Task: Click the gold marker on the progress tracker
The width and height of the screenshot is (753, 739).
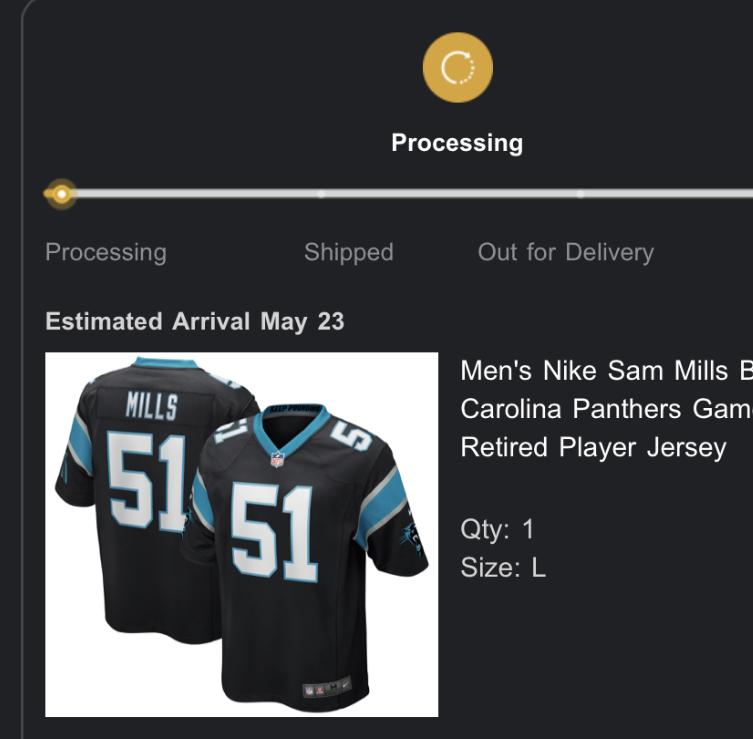Action: (62, 194)
